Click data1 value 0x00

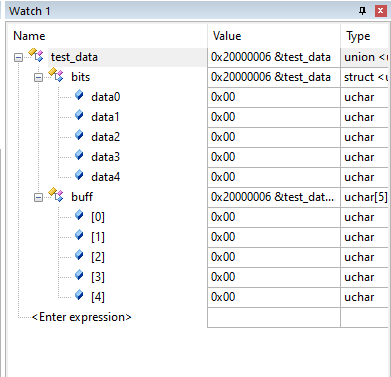274,117
